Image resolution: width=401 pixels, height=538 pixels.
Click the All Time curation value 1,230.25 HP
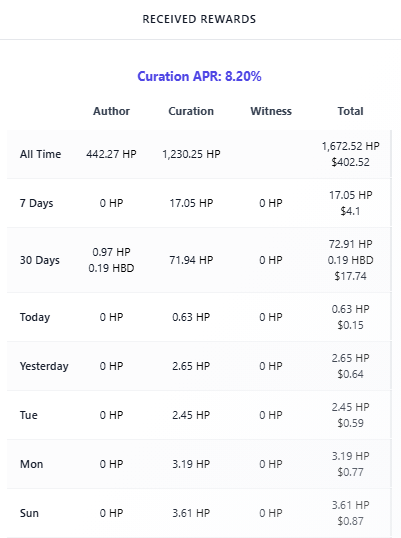click(191, 154)
